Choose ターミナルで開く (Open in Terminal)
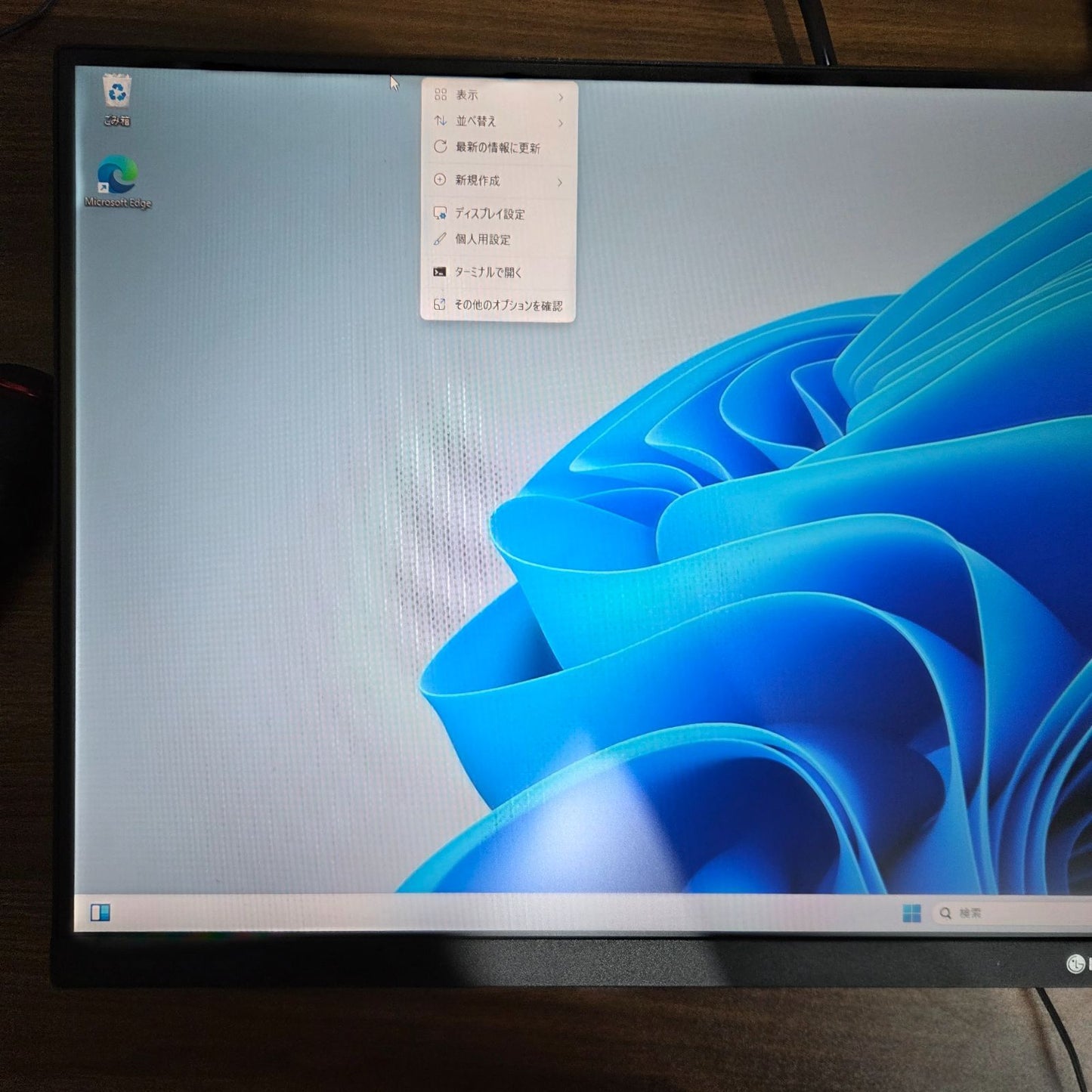Viewport: 1092px width, 1092px height. coord(497,272)
